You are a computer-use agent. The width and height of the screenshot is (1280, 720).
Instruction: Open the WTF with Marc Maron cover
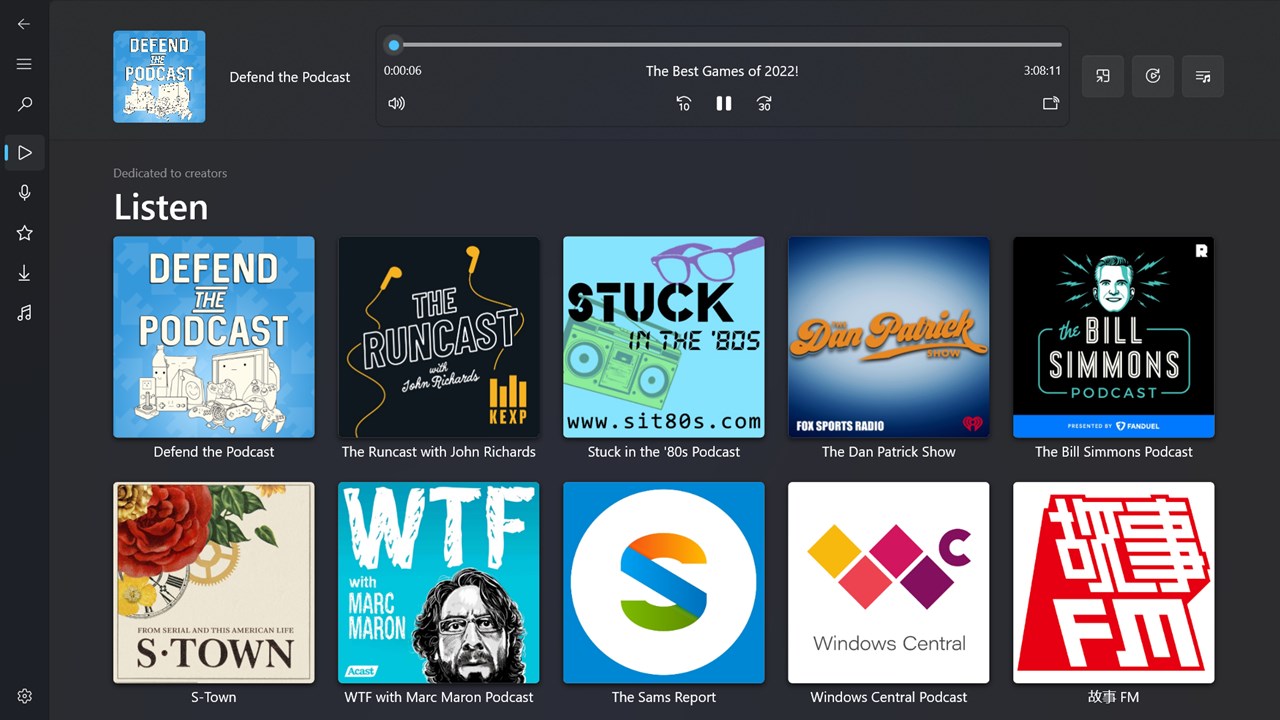tap(439, 583)
